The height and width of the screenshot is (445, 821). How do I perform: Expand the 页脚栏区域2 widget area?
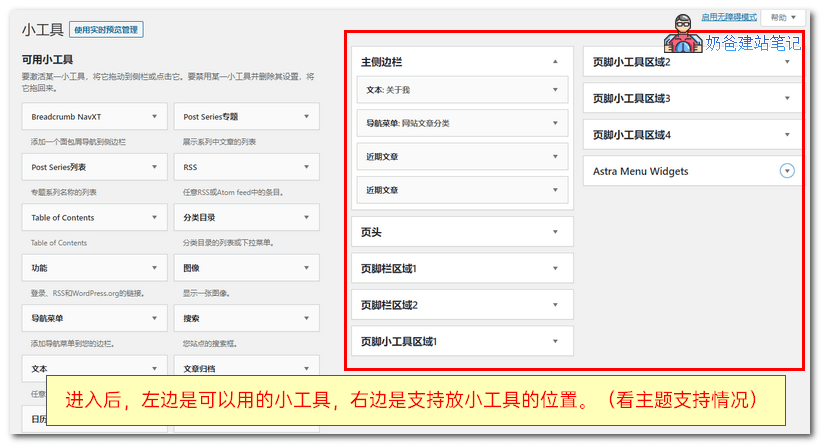pyautogui.click(x=462, y=305)
